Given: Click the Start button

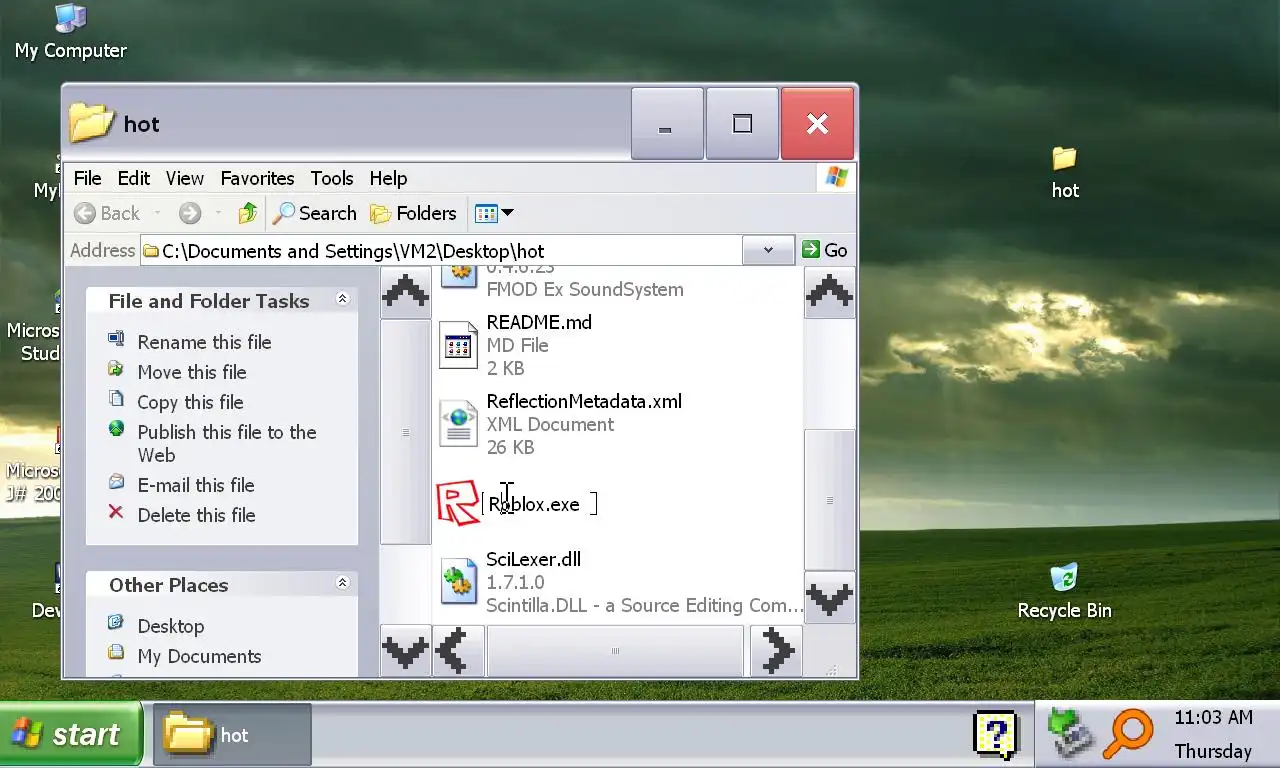Looking at the screenshot, I should (71, 735).
